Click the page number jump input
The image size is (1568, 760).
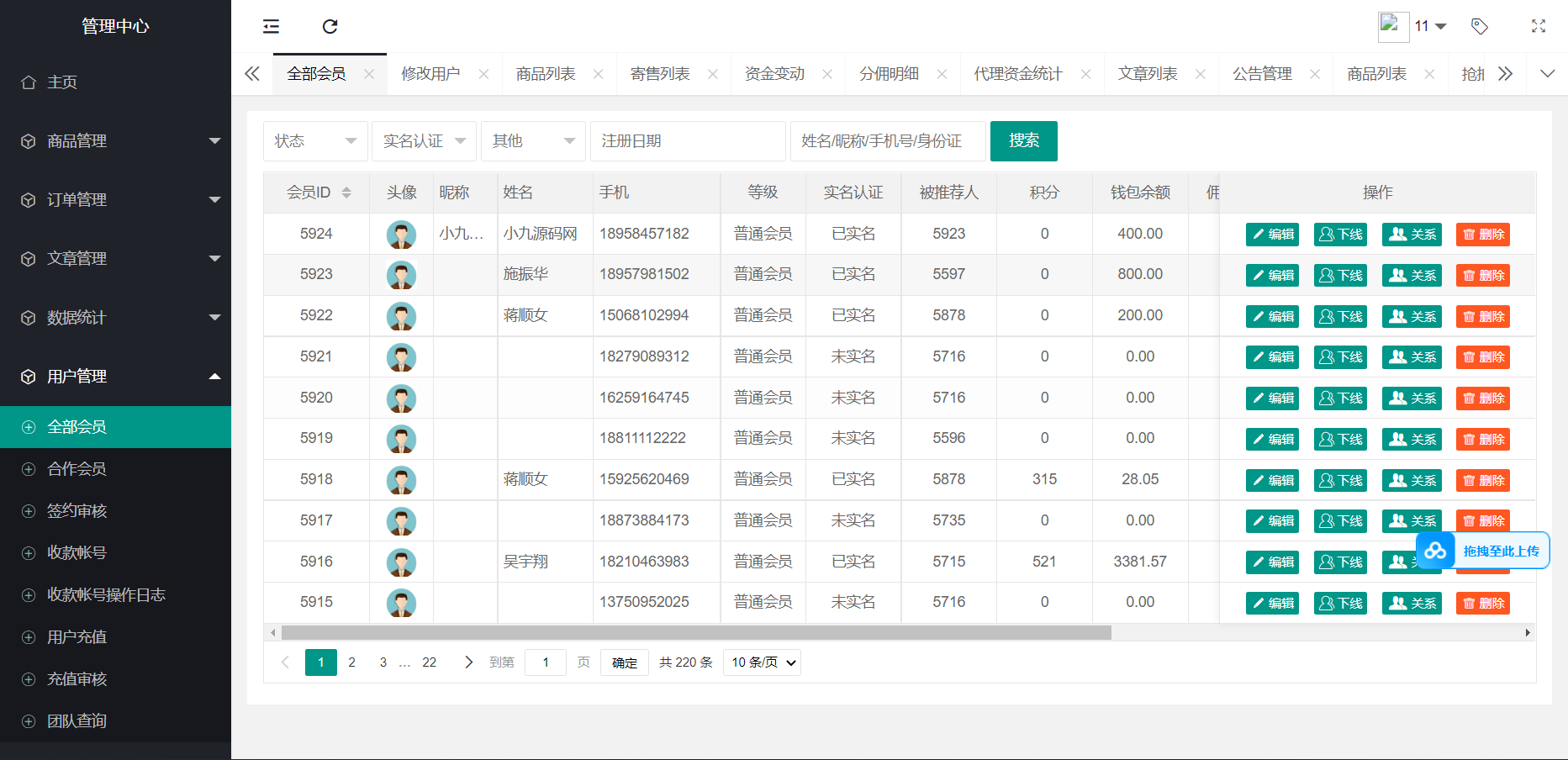pyautogui.click(x=546, y=662)
